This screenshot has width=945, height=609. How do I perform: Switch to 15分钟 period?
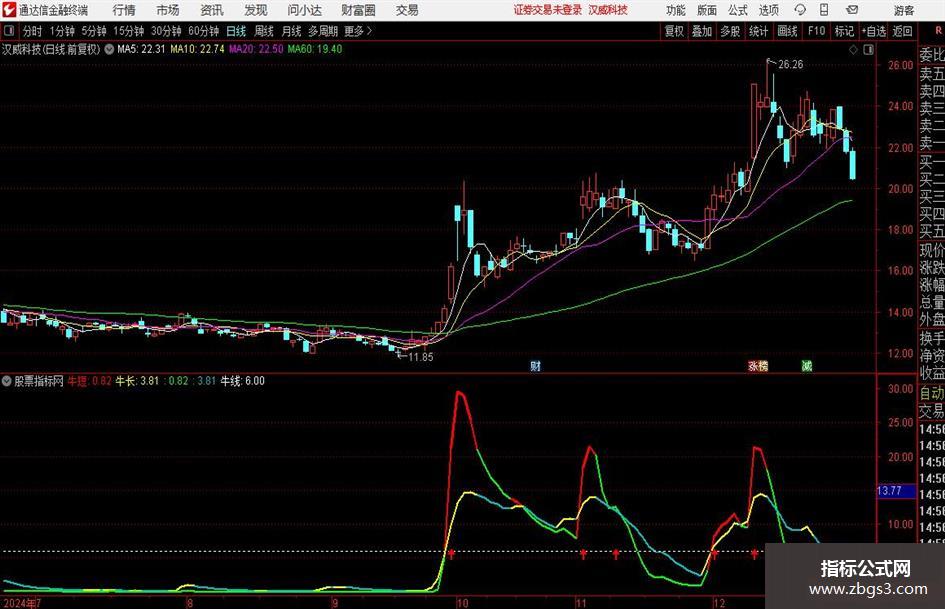(x=128, y=31)
